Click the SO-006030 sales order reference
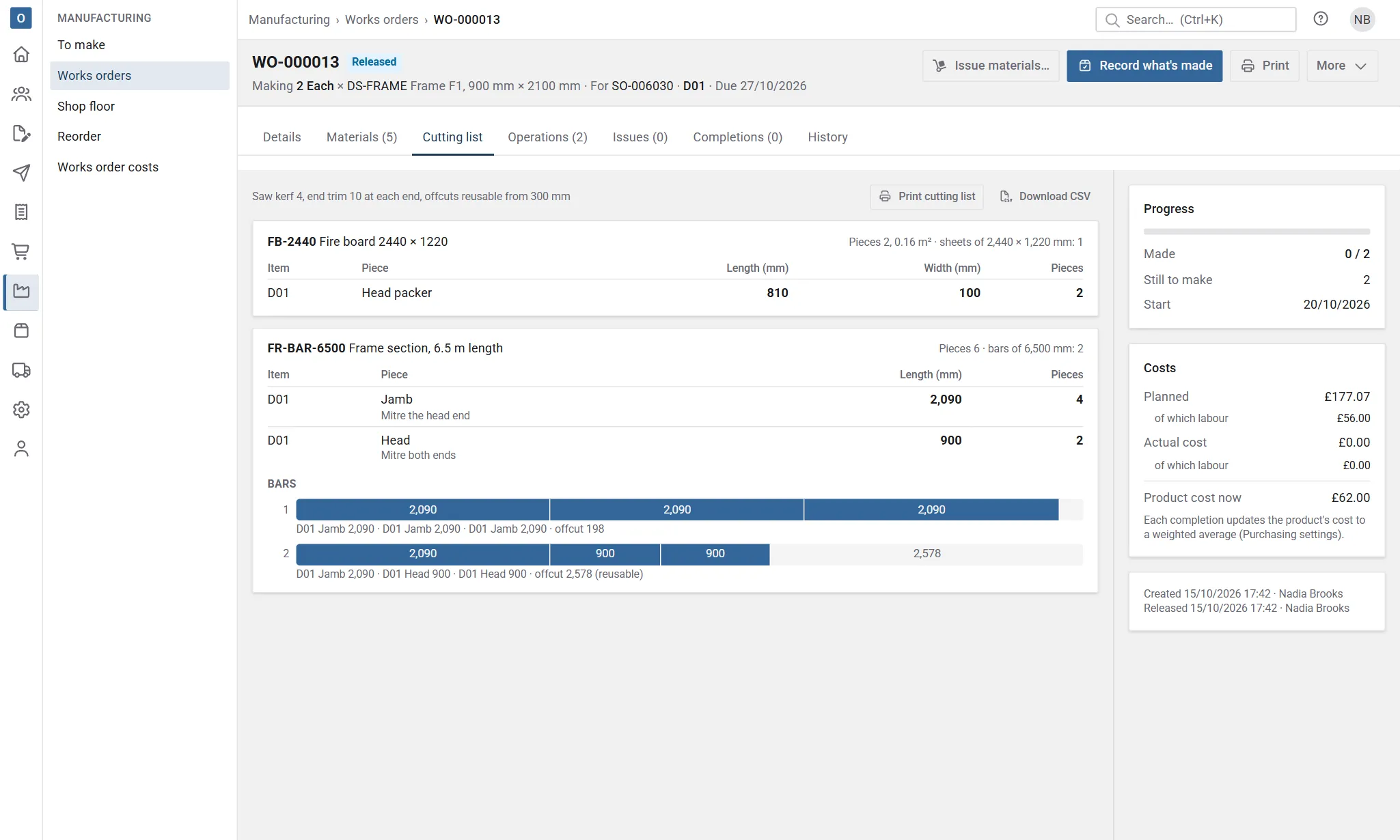 pos(642,86)
